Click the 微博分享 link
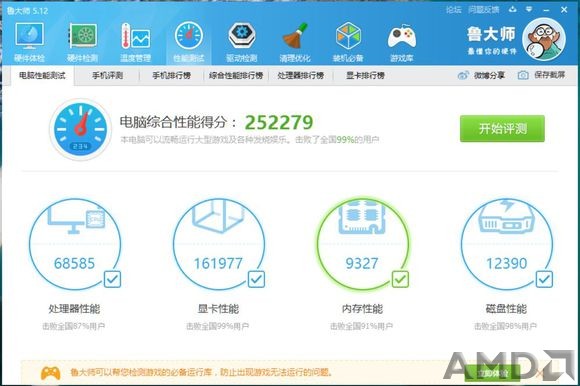 pyautogui.click(x=489, y=75)
